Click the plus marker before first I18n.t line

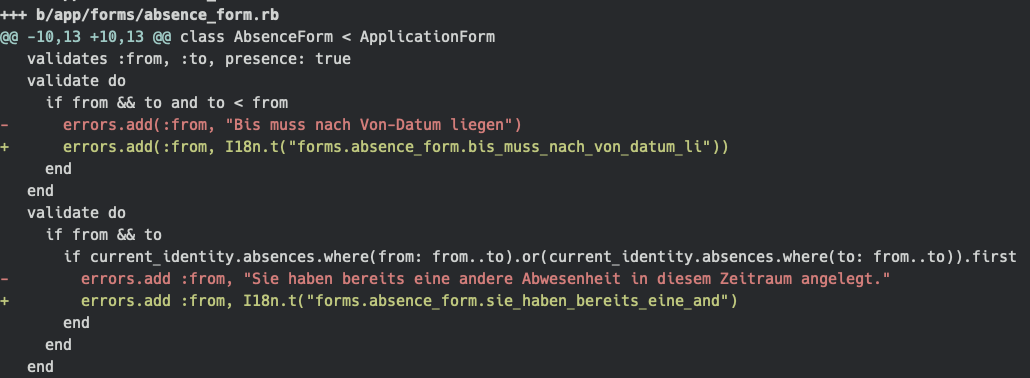pyautogui.click(x=5, y=147)
